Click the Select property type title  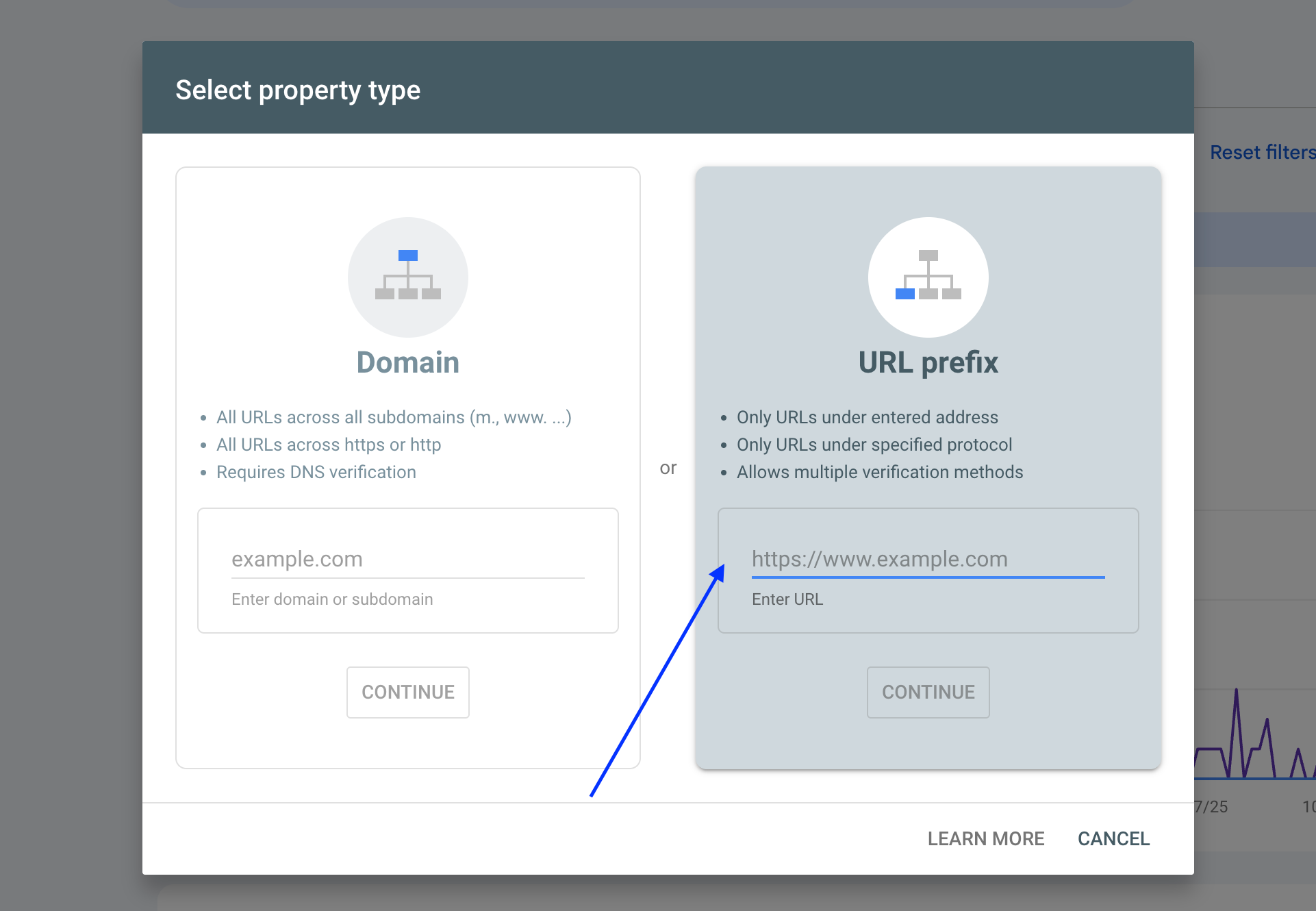point(298,90)
